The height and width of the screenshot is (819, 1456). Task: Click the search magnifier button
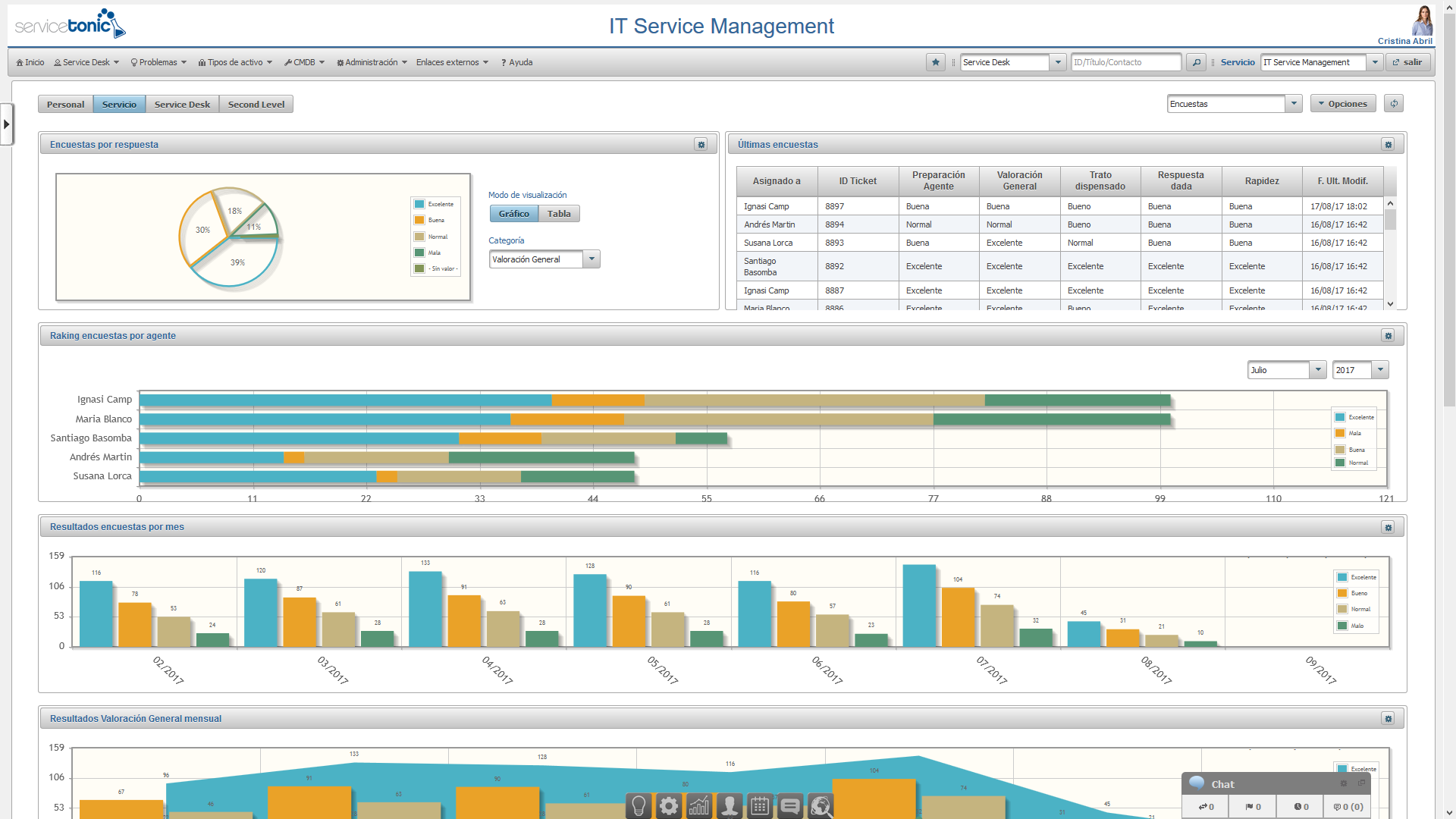click(x=1196, y=62)
